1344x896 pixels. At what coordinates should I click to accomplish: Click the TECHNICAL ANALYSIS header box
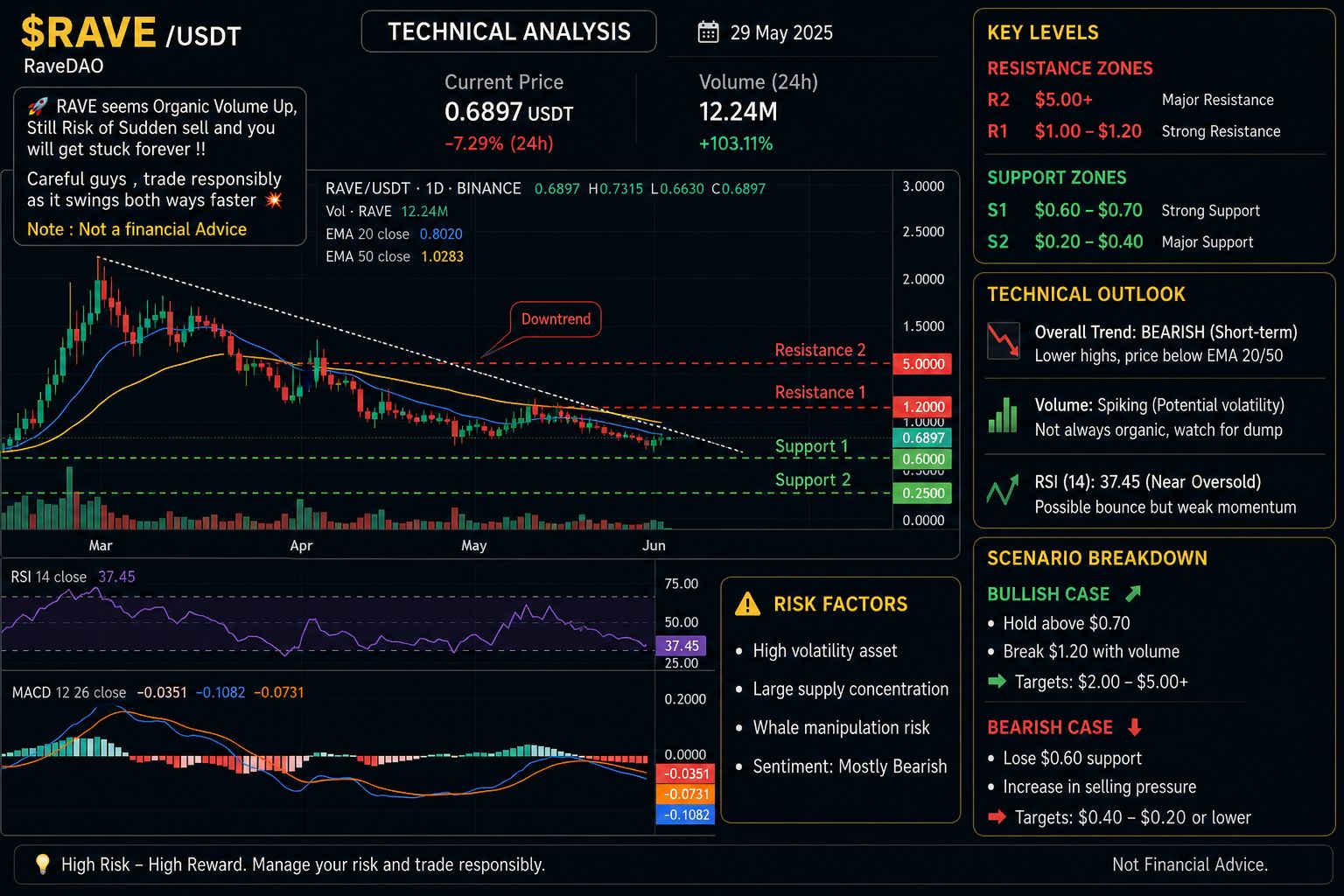[x=508, y=31]
